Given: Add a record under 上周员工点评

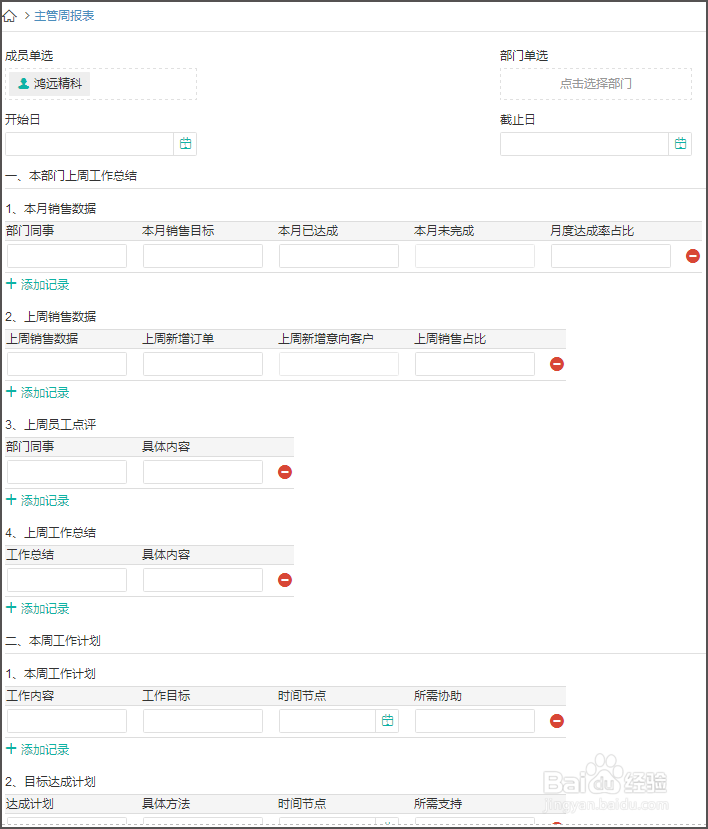Looking at the screenshot, I should [38, 501].
